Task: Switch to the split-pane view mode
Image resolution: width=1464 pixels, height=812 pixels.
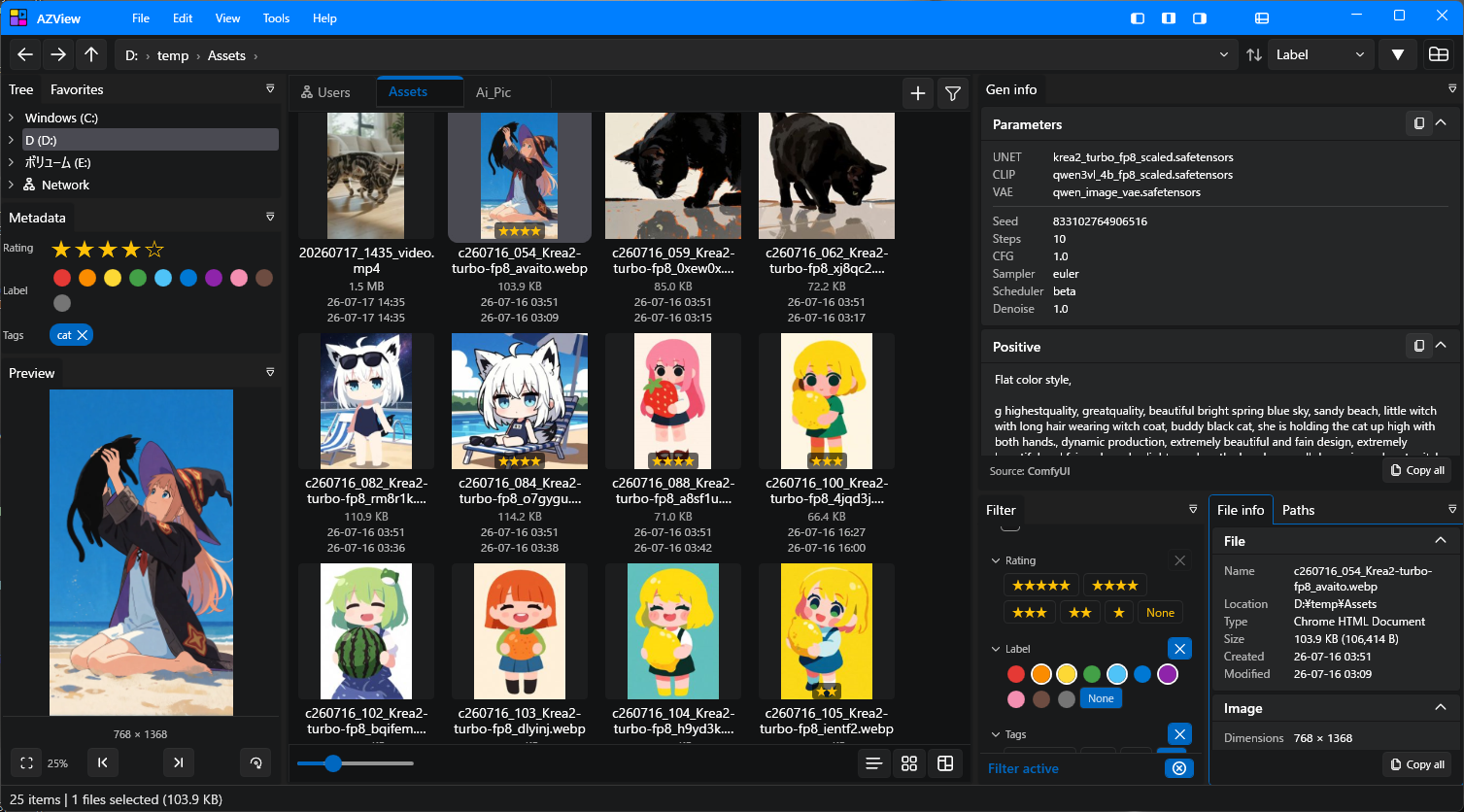Action: click(x=945, y=764)
